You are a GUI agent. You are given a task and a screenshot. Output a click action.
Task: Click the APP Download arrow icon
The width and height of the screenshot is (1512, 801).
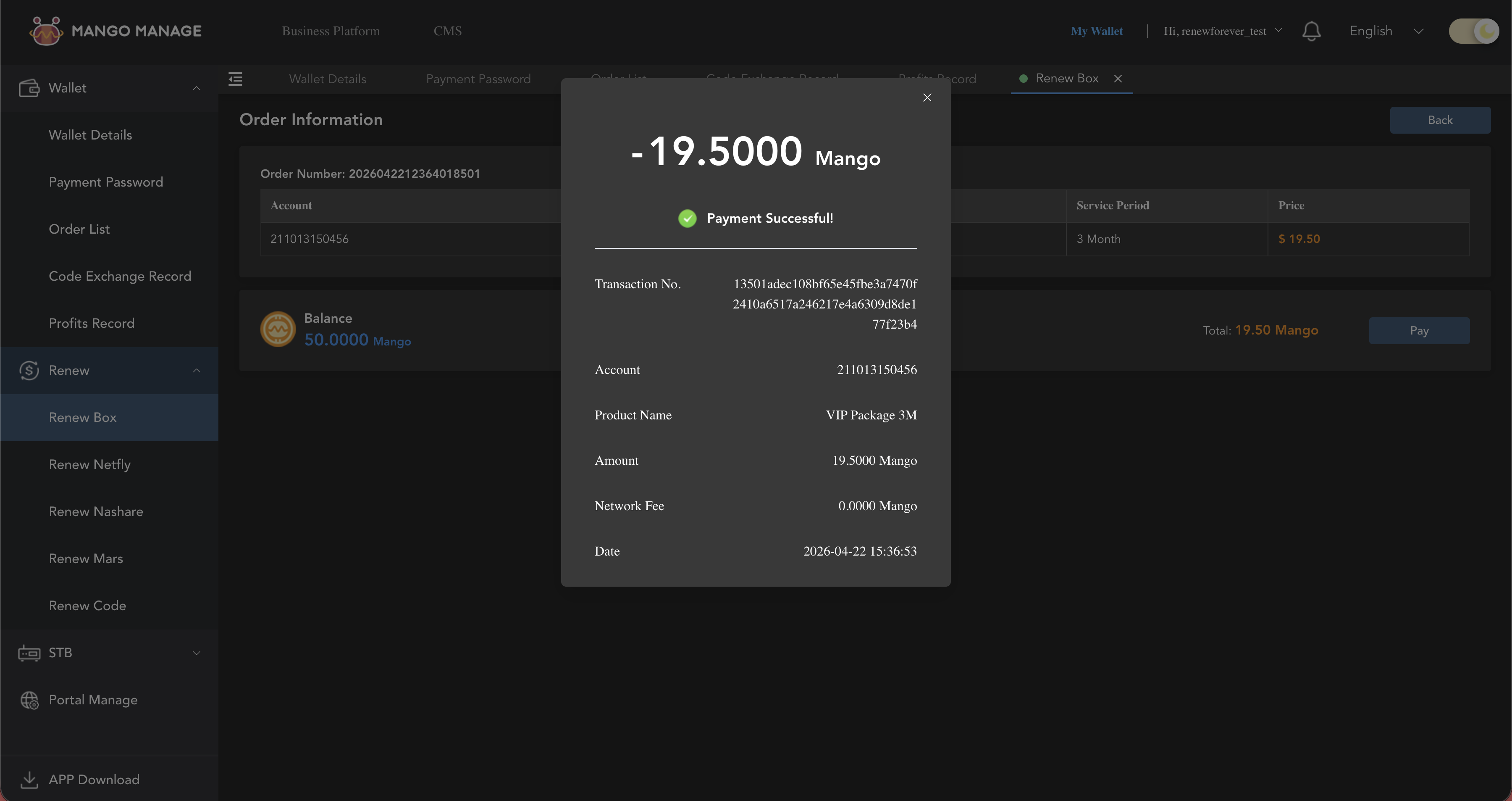[x=29, y=779]
